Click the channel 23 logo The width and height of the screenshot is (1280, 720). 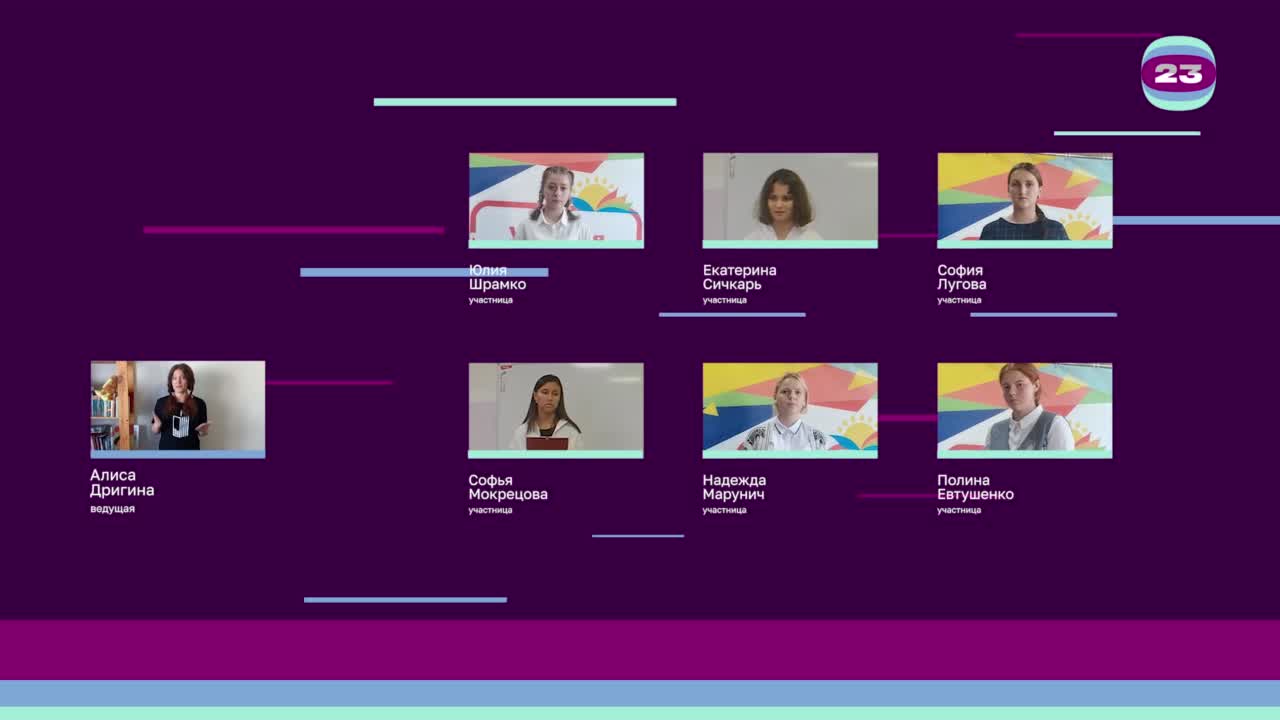1178,73
